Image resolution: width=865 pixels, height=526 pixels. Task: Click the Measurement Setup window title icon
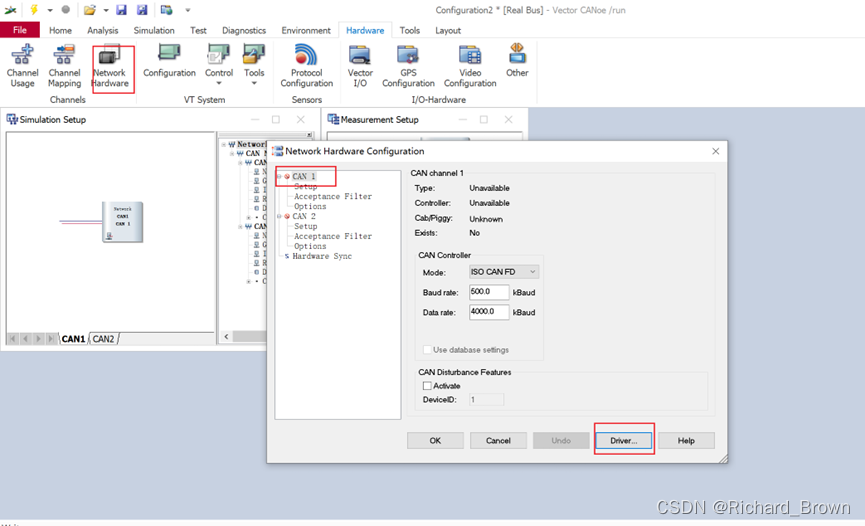pos(333,119)
